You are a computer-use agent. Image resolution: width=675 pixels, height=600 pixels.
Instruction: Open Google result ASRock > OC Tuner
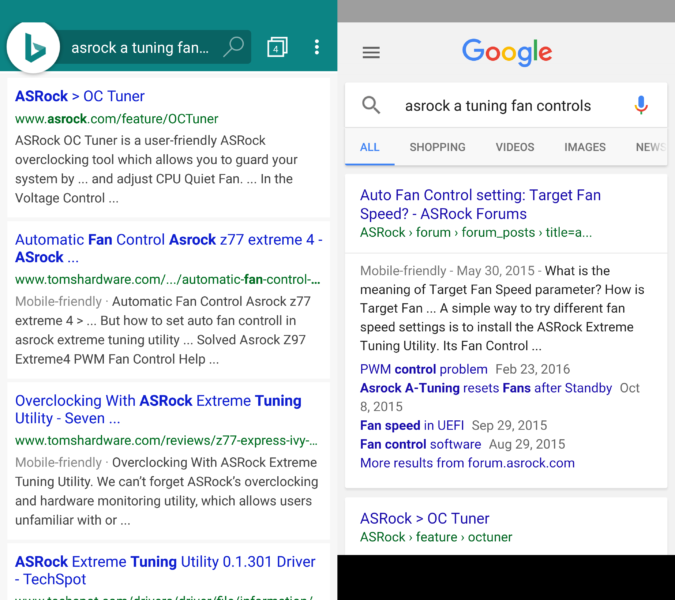click(424, 519)
